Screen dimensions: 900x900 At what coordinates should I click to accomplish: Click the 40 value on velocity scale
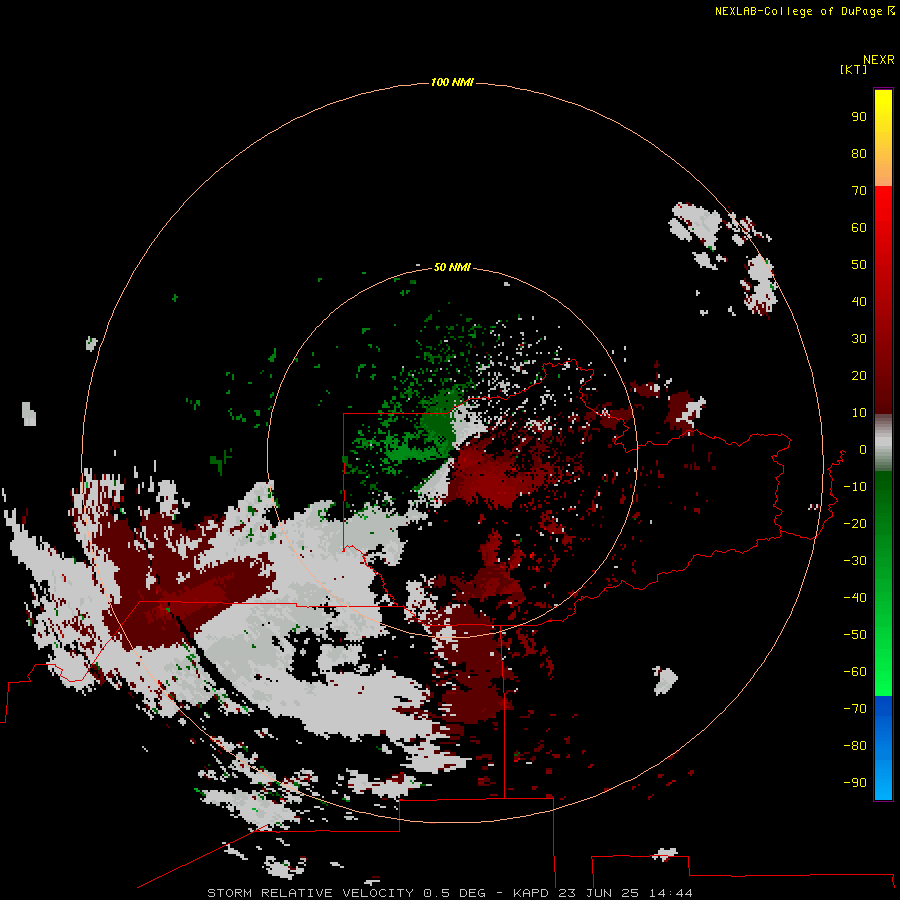[x=859, y=301]
